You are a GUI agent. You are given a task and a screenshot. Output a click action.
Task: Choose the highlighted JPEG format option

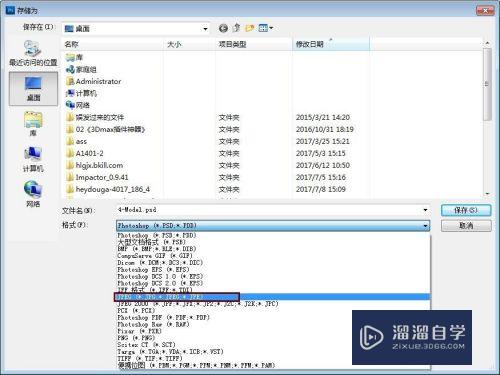point(273,297)
